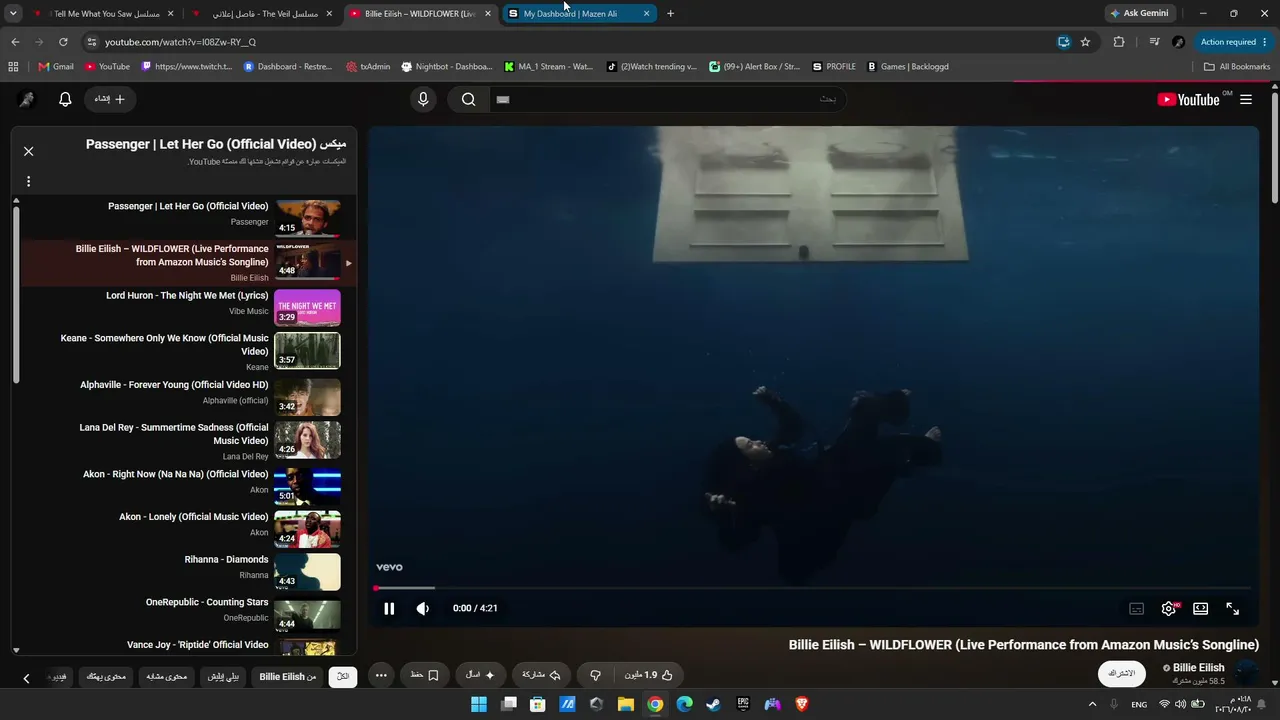The height and width of the screenshot is (720, 1280).
Task: Subscribe to Billie Eilish channel (الاشتراك)
Action: tap(1122, 674)
